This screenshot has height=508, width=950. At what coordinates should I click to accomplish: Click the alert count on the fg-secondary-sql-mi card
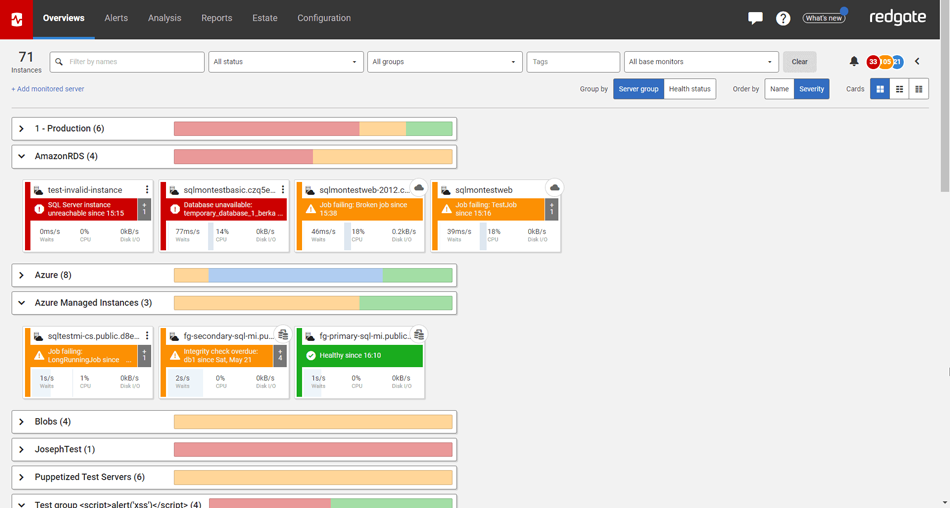click(x=280, y=355)
